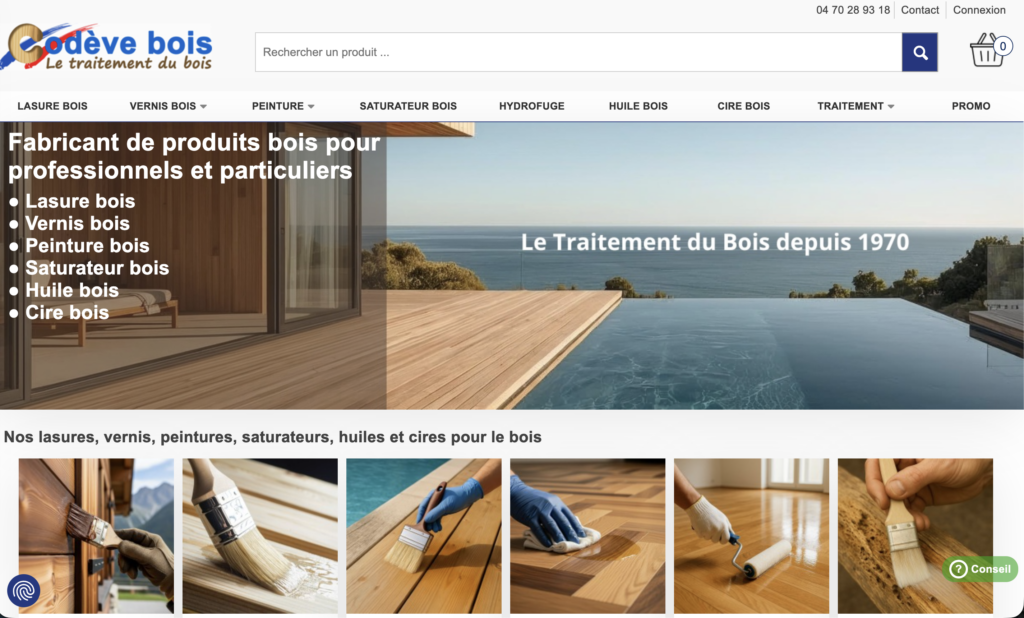Click the Conseil help bubble
Image resolution: width=1024 pixels, height=618 pixels.
[x=980, y=569]
